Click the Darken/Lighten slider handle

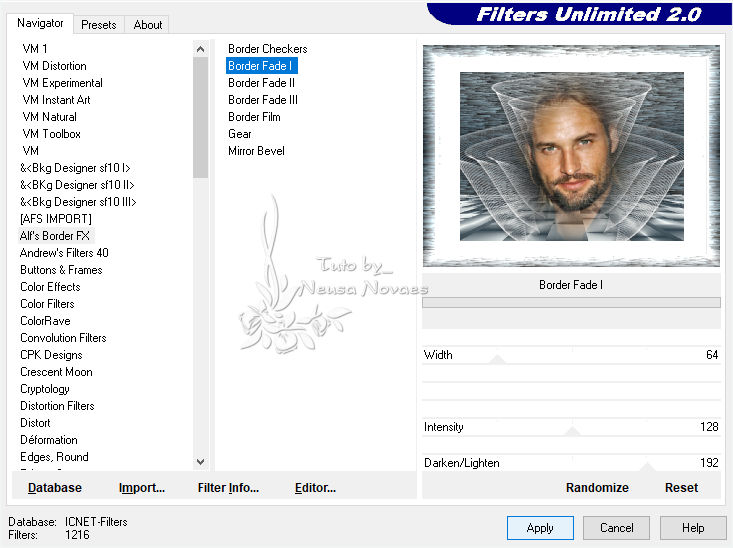pos(647,467)
